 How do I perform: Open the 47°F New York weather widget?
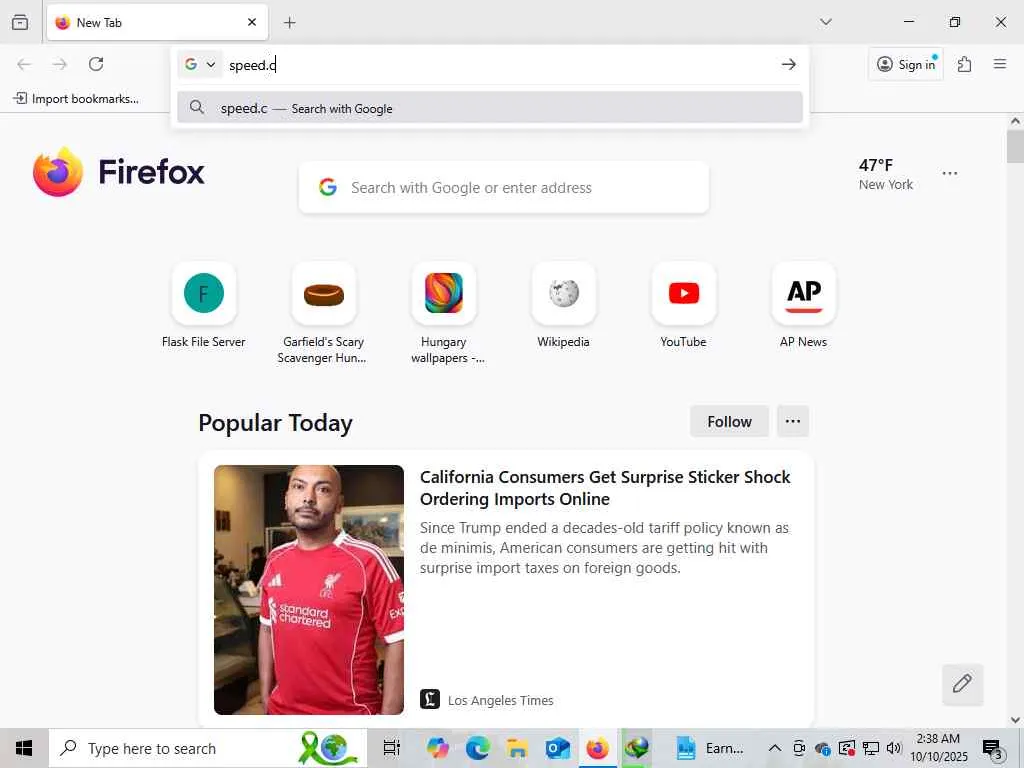pos(886,174)
